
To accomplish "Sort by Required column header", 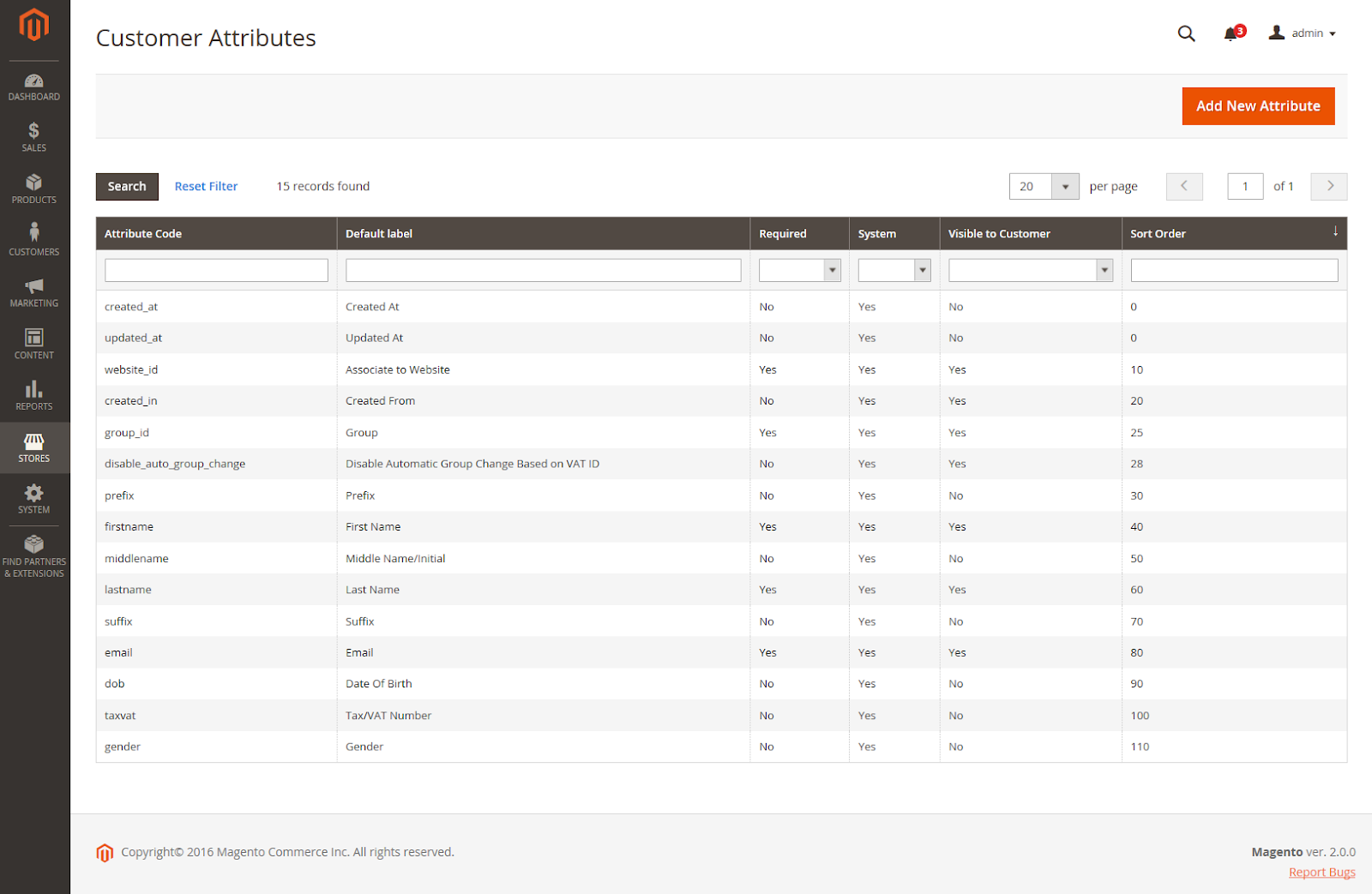I will click(800, 233).
